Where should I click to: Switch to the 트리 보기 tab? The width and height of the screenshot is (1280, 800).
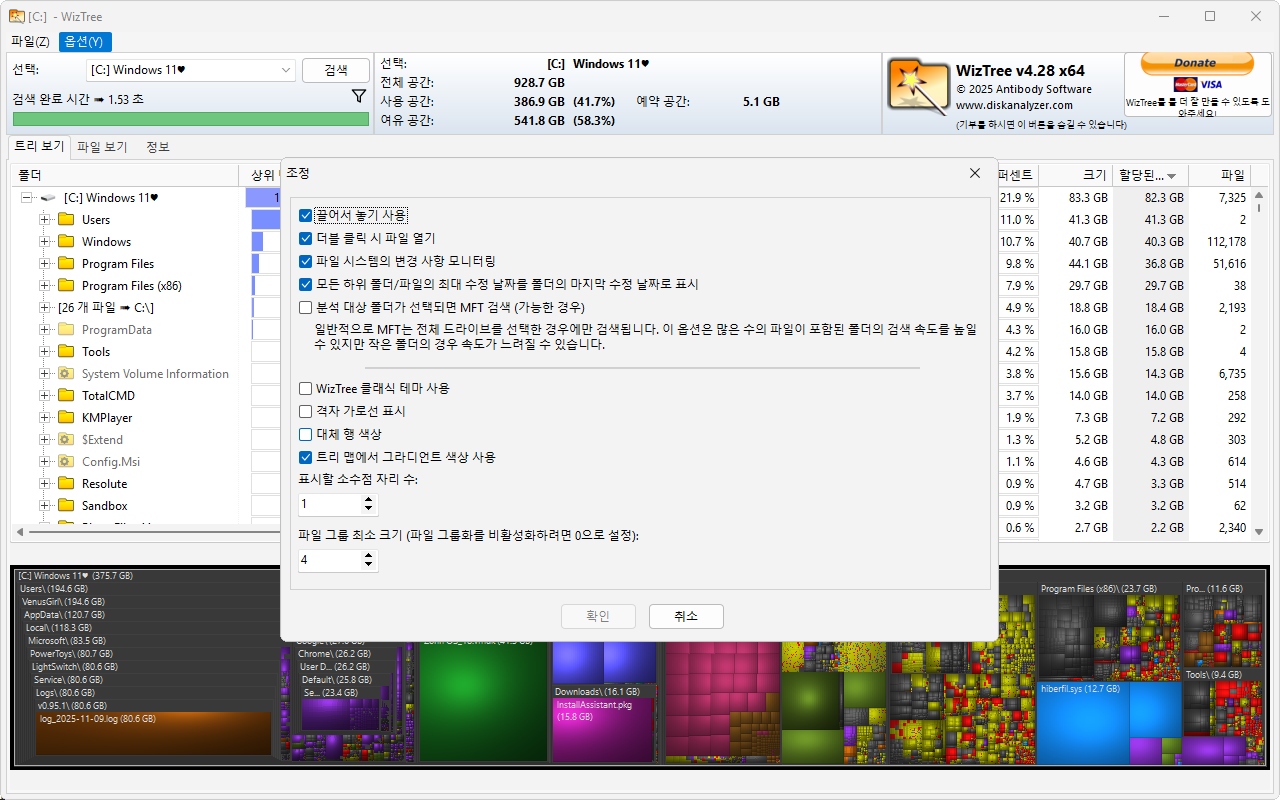click(39, 147)
